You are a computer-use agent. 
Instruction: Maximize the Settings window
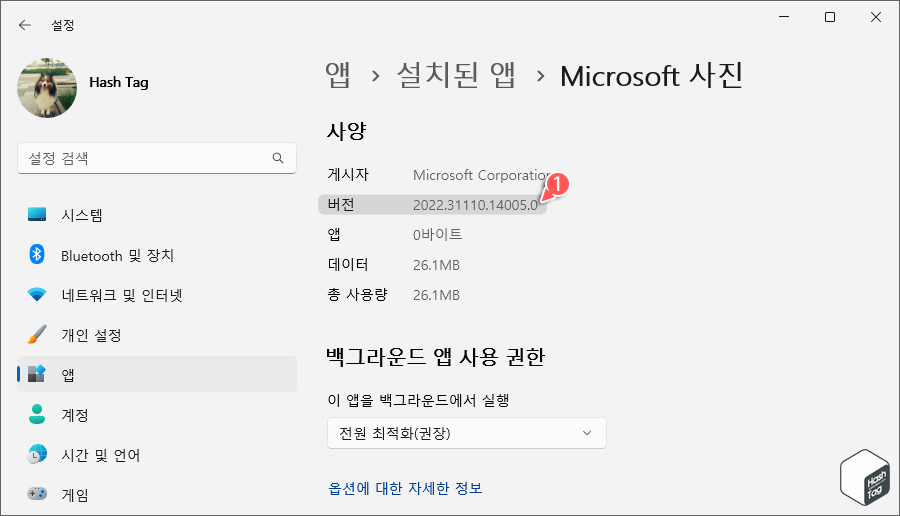click(x=830, y=17)
